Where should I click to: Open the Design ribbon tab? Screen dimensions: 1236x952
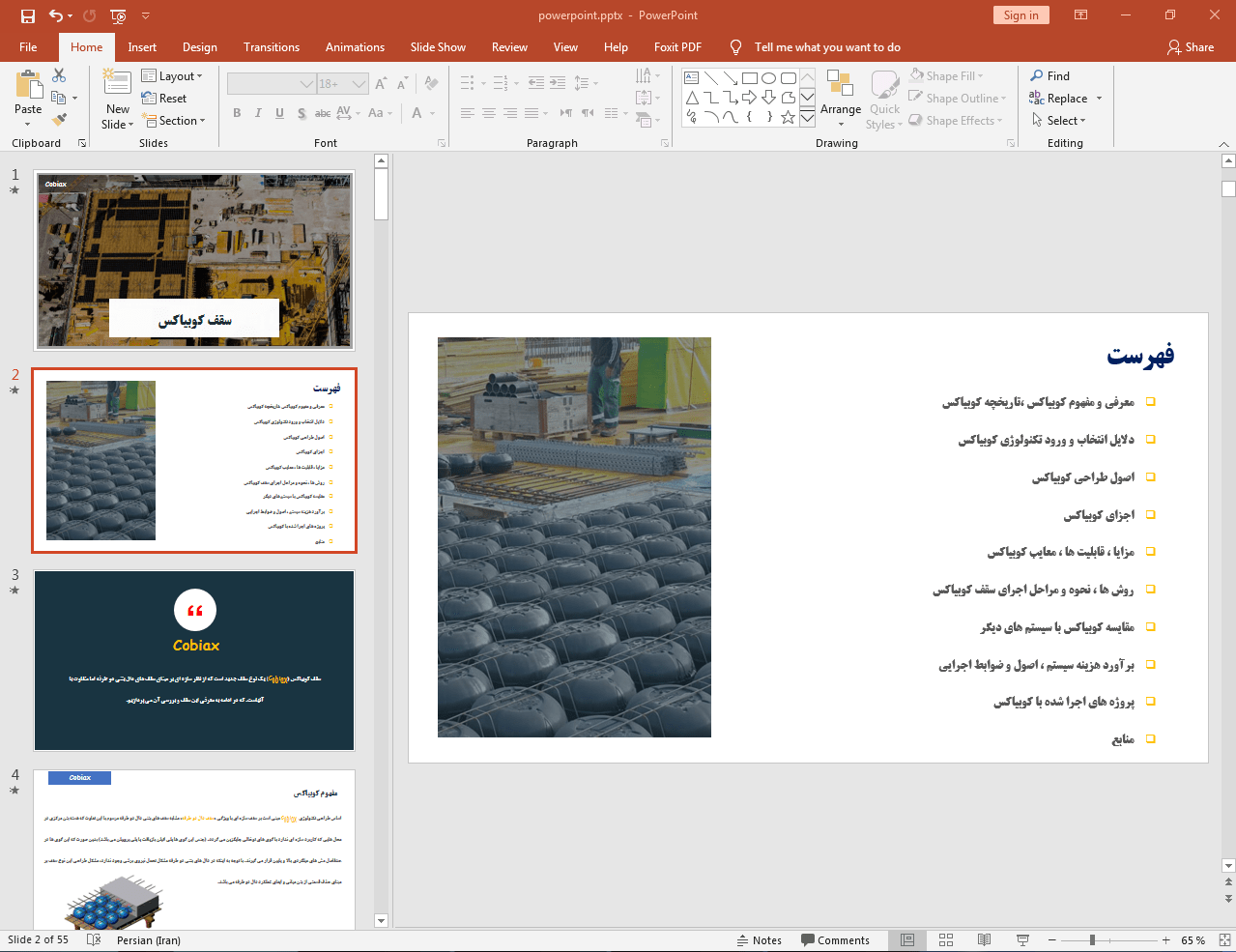point(199,47)
